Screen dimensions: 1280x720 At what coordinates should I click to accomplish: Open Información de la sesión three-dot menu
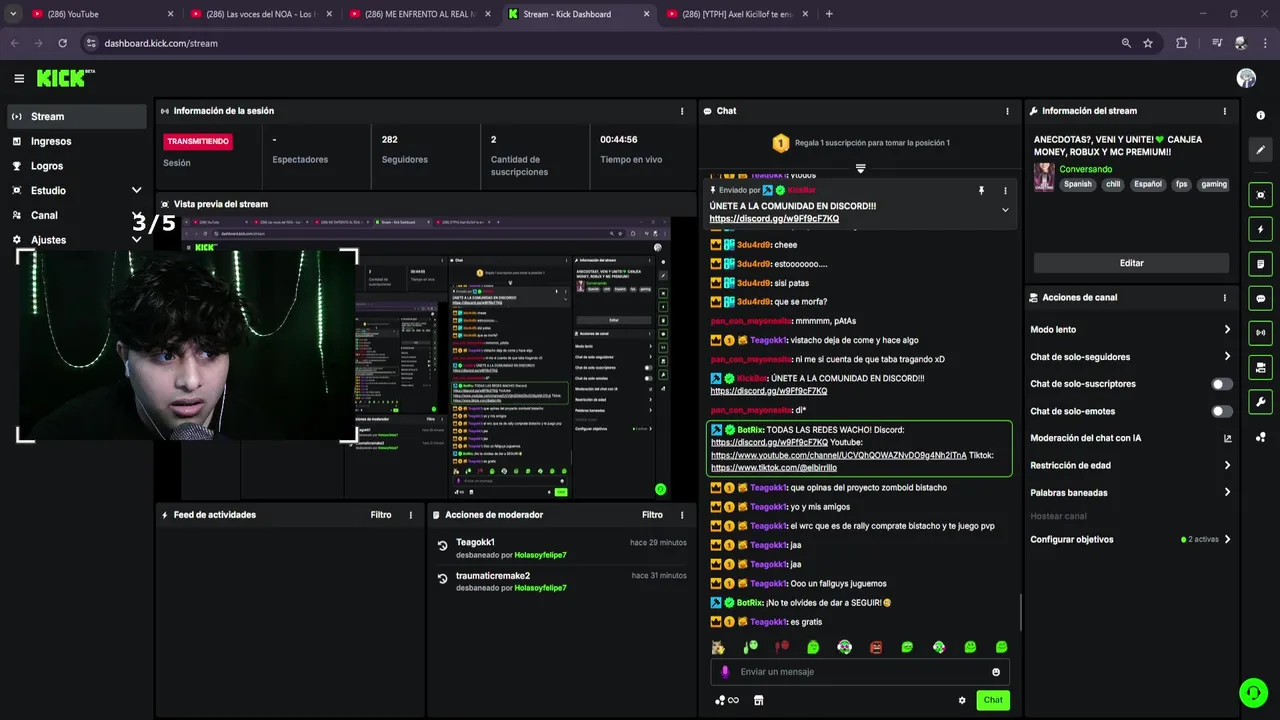coord(682,111)
